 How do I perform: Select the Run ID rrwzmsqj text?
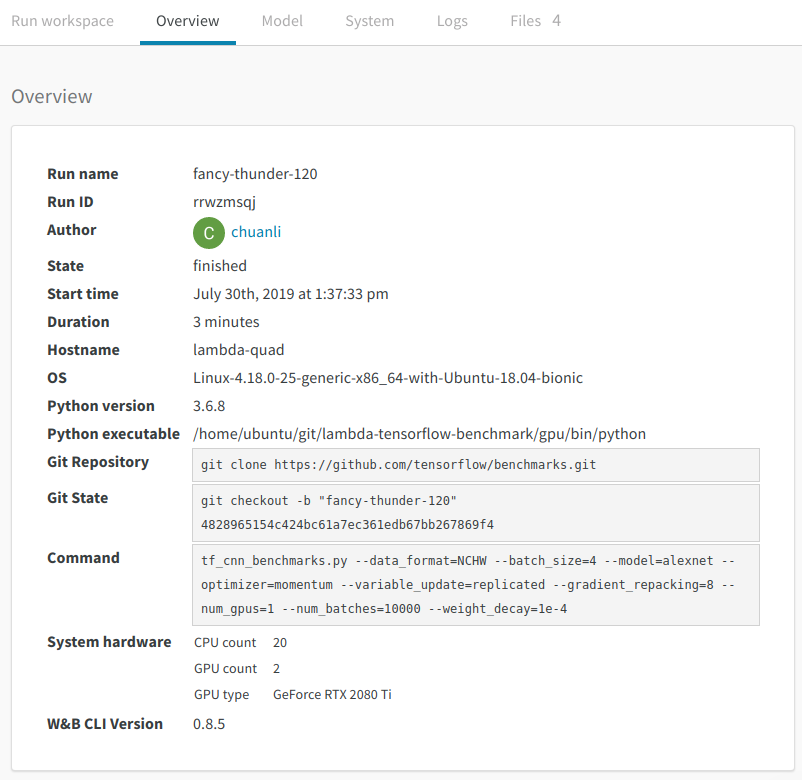[224, 201]
